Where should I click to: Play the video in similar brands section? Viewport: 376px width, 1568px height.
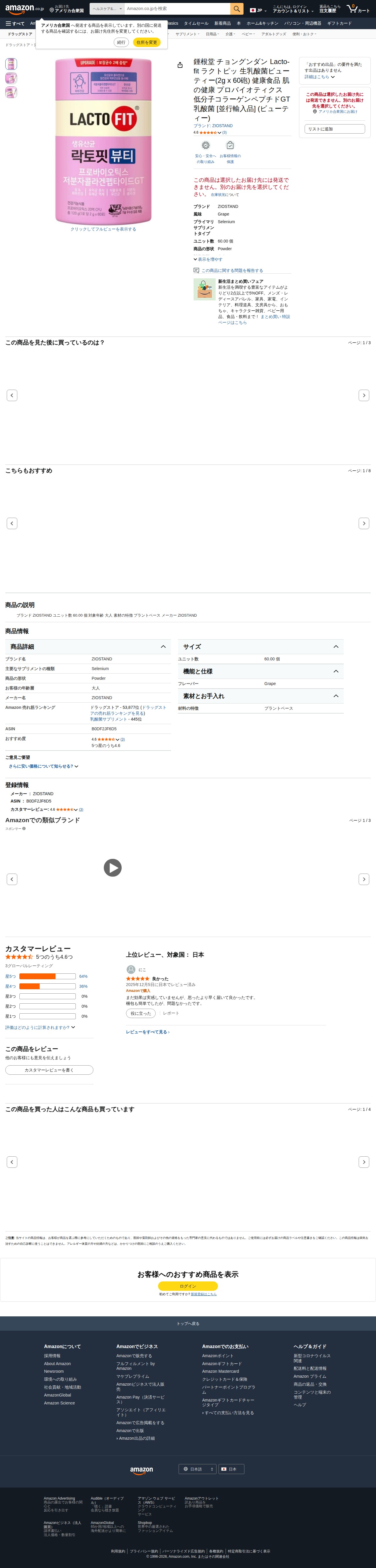[112, 867]
